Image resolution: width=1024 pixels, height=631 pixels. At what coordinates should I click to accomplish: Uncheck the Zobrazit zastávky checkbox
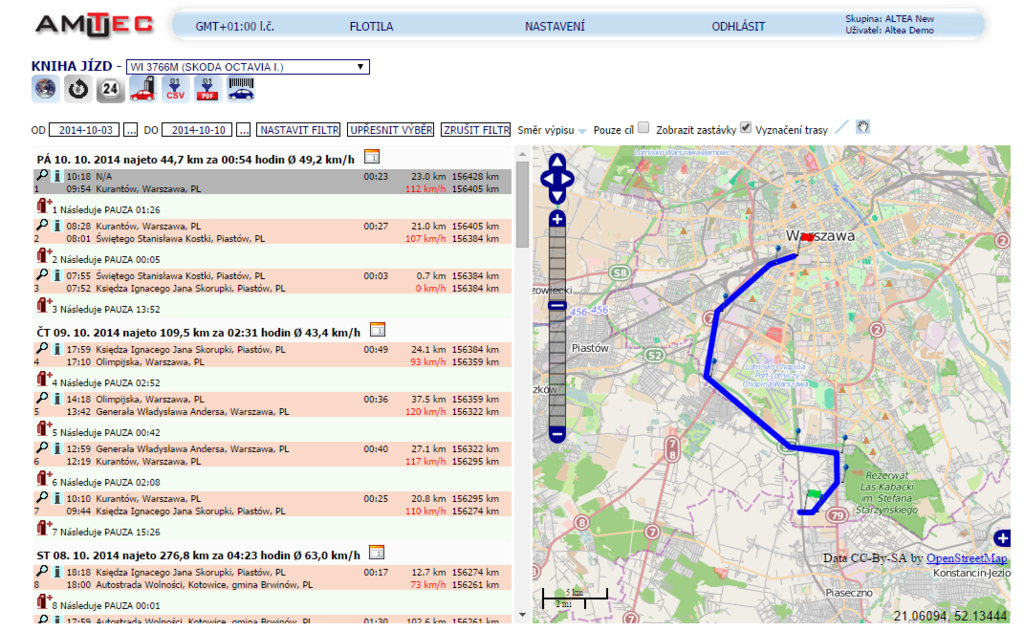tap(746, 128)
